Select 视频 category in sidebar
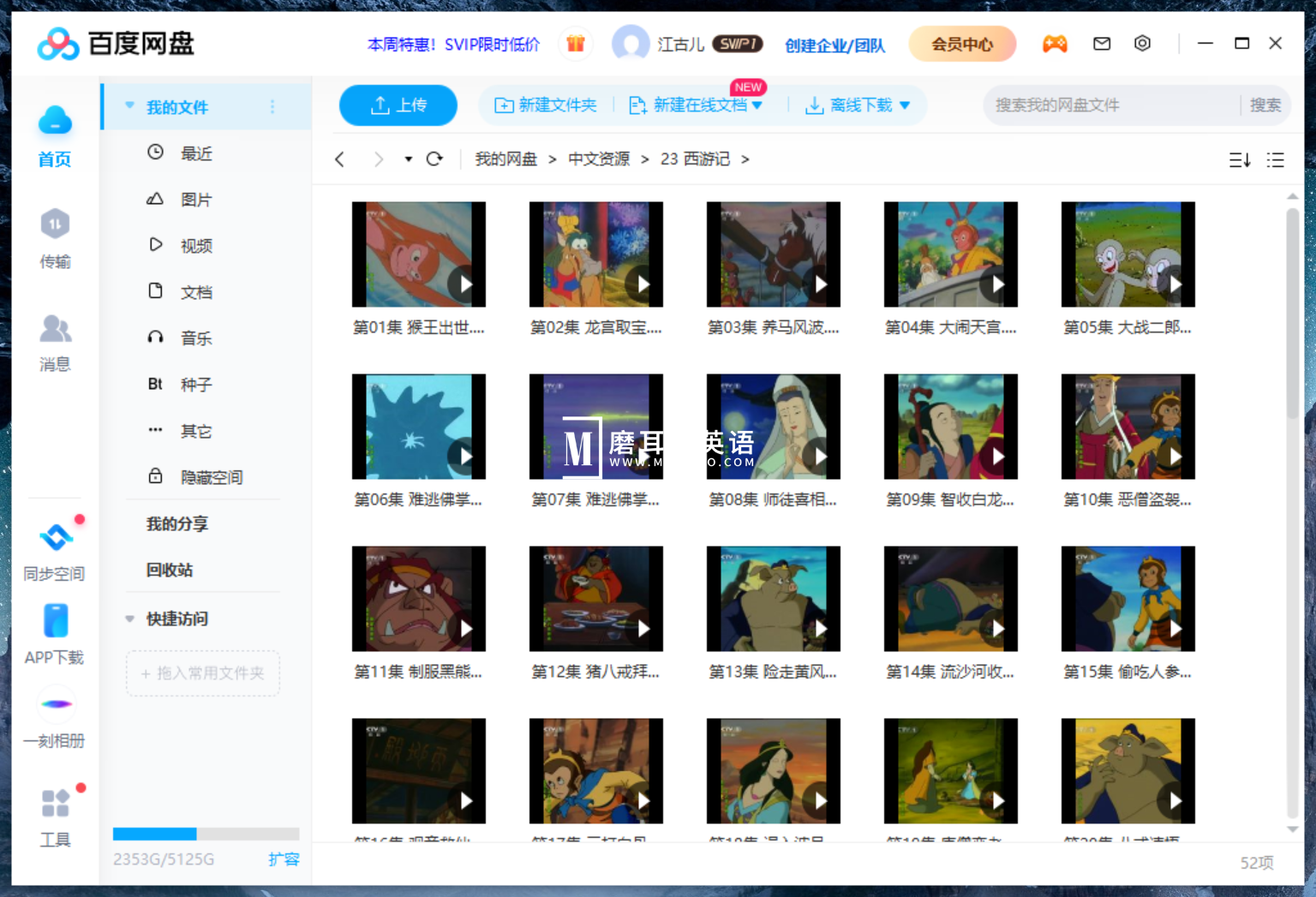This screenshot has width=1316, height=897. pyautogui.click(x=196, y=246)
